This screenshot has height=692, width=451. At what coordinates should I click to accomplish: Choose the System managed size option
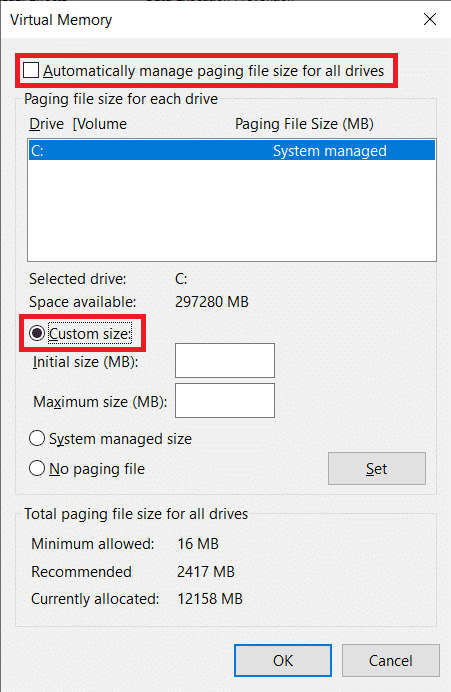click(37, 439)
